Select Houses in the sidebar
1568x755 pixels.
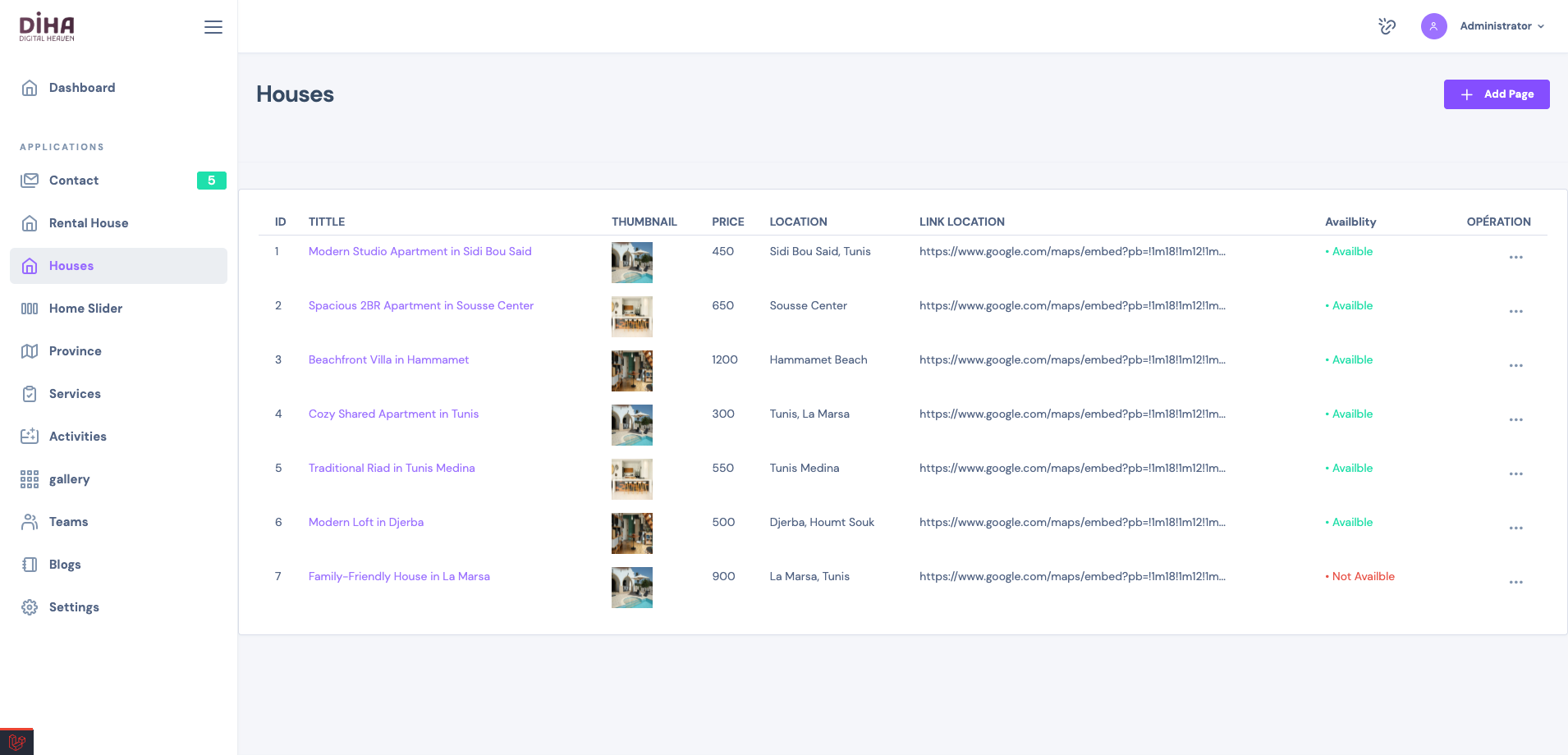pos(118,266)
